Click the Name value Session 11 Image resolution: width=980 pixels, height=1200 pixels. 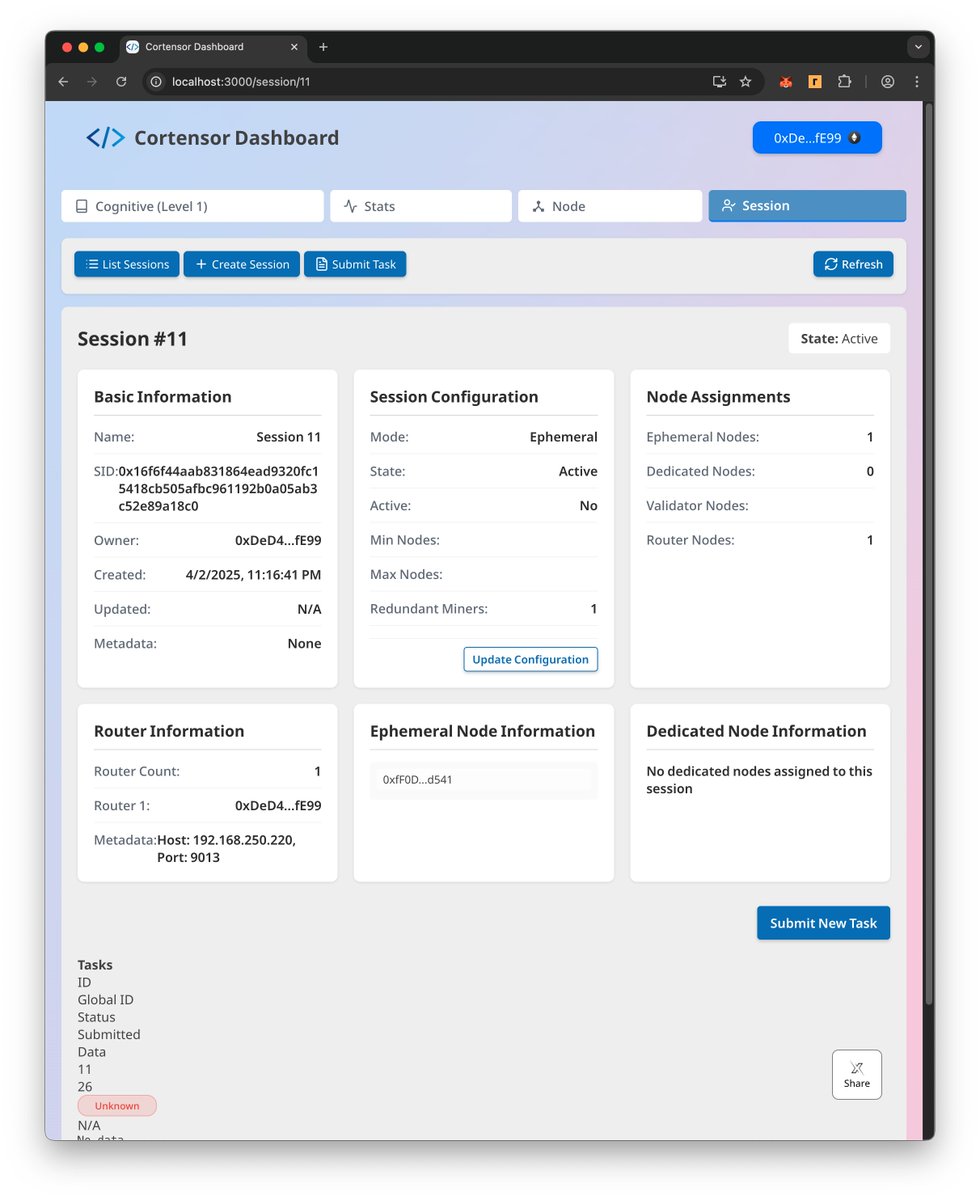pyautogui.click(x=289, y=437)
